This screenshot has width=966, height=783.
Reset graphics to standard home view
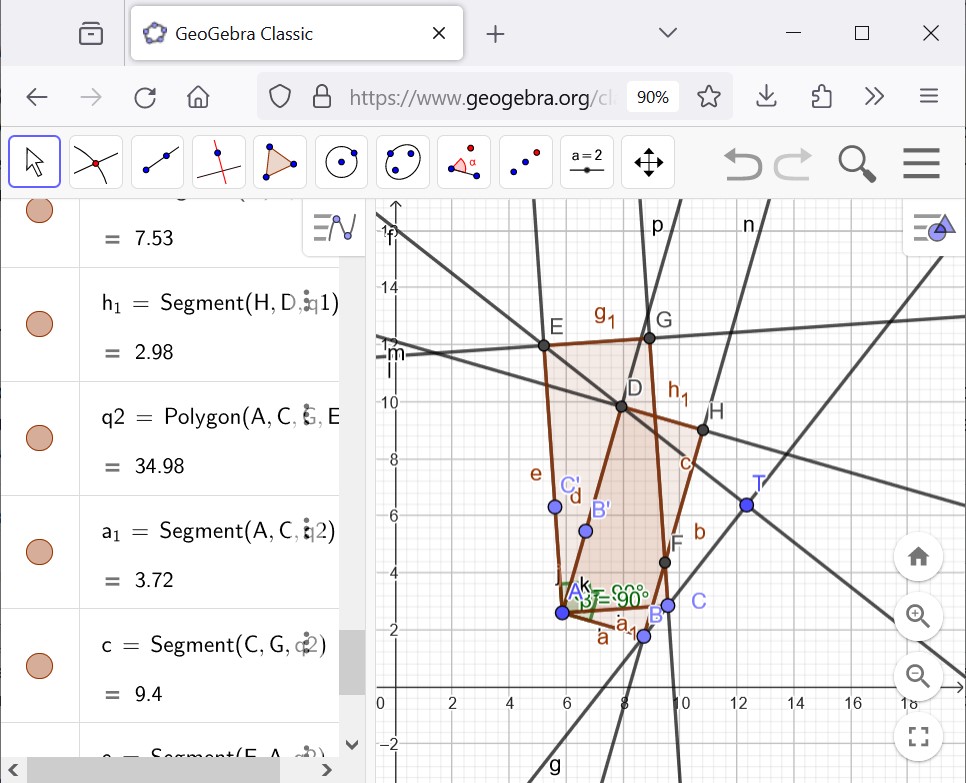[918, 557]
